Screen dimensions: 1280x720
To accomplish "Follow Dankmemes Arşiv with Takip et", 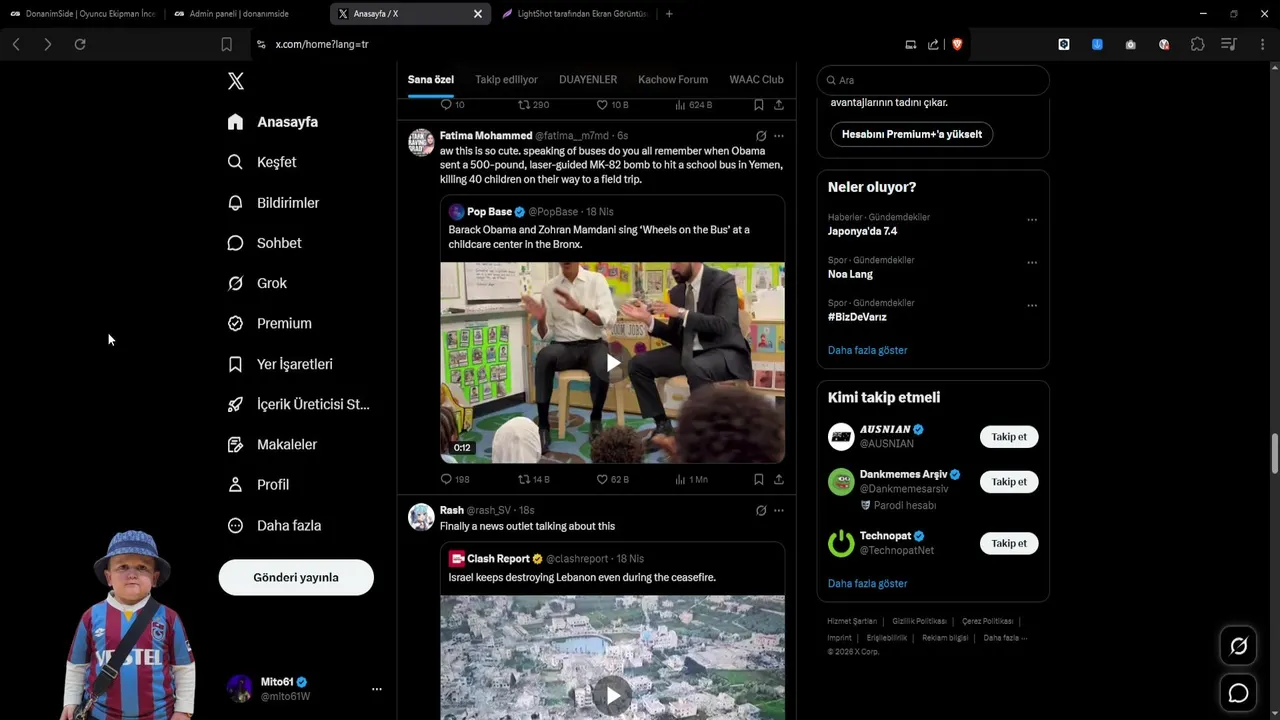I will [x=1009, y=482].
